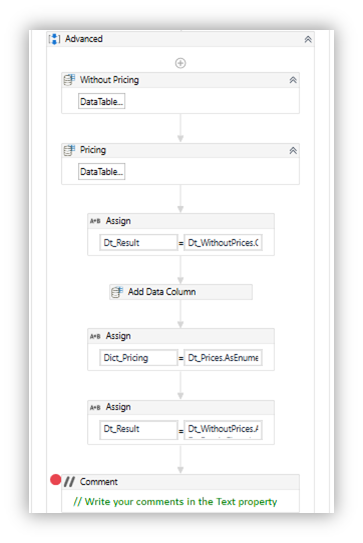The width and height of the screenshot is (363, 543).
Task: Click Dt_Result field in the last Assign
Action: point(139,430)
